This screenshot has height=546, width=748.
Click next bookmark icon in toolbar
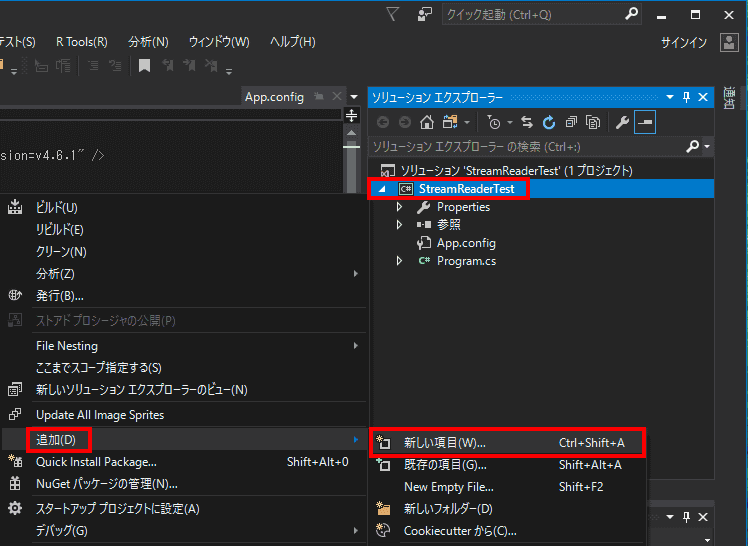pos(189,65)
